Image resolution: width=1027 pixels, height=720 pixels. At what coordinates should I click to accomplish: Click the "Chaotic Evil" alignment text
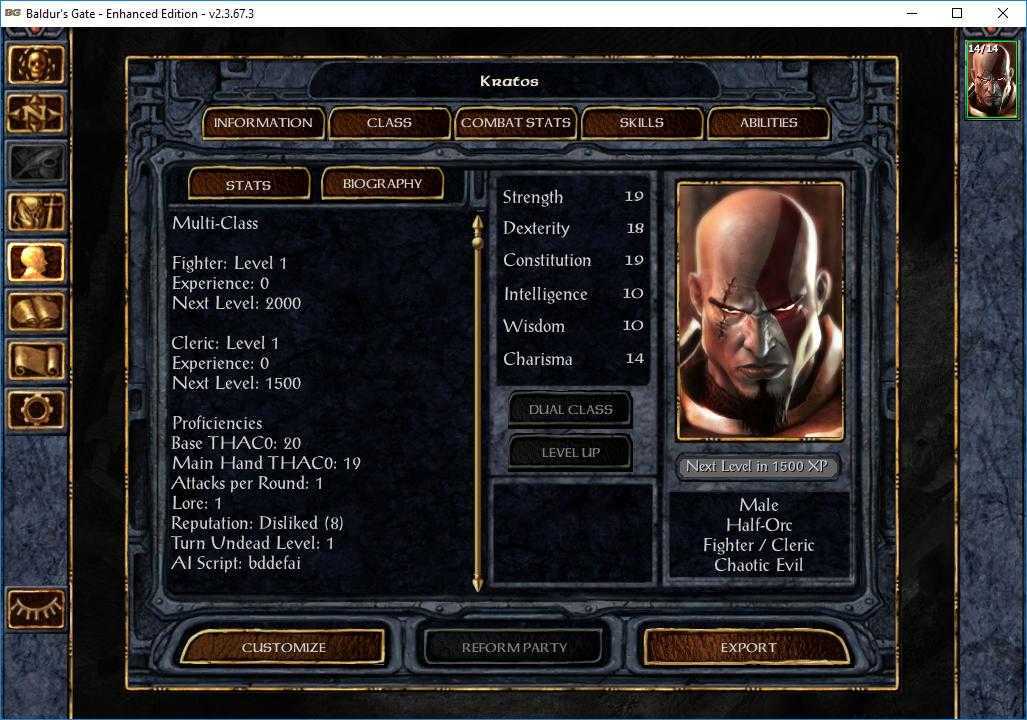(758, 565)
